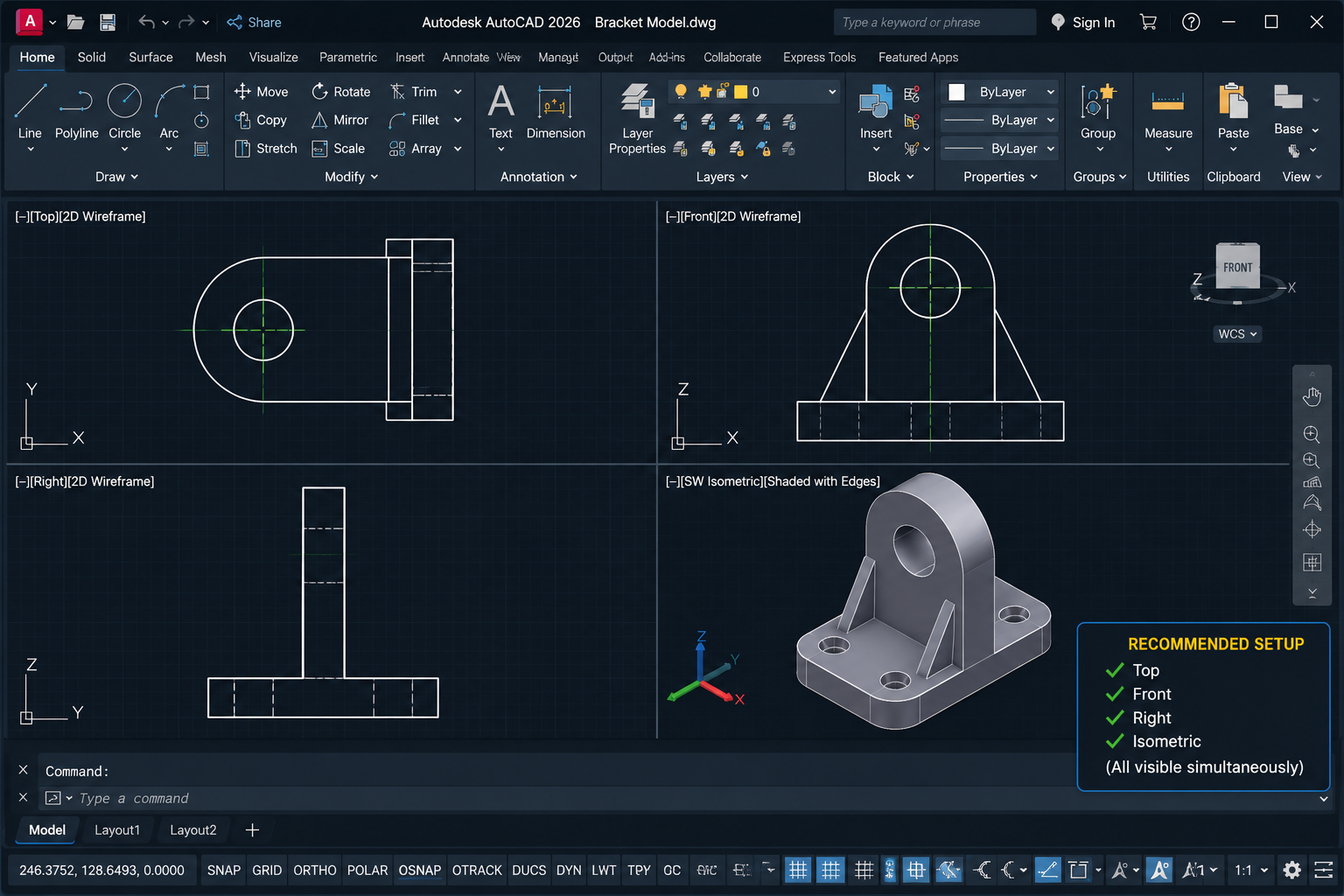Viewport: 1344px width, 896px height.
Task: Toggle LWT lineweight display
Action: pos(604,870)
